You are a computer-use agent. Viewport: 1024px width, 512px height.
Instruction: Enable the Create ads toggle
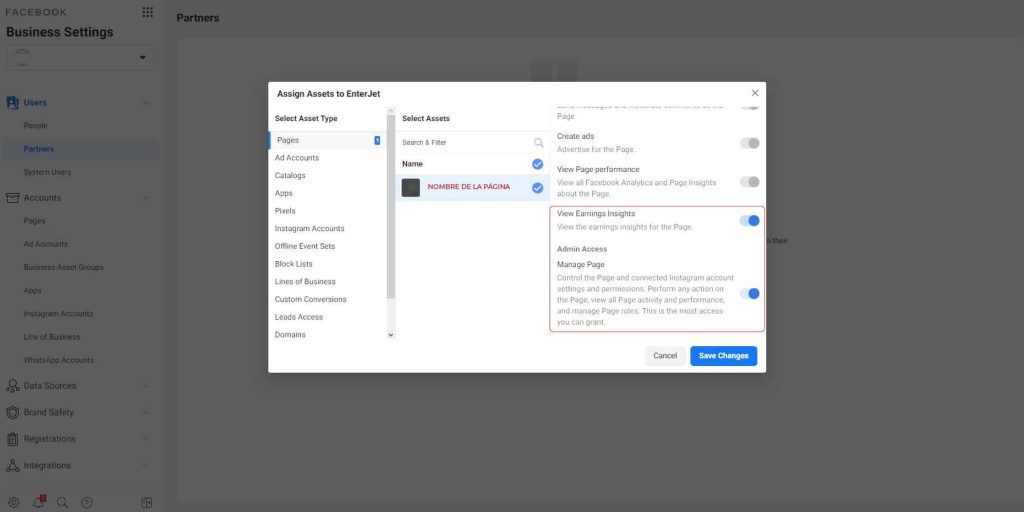point(749,143)
